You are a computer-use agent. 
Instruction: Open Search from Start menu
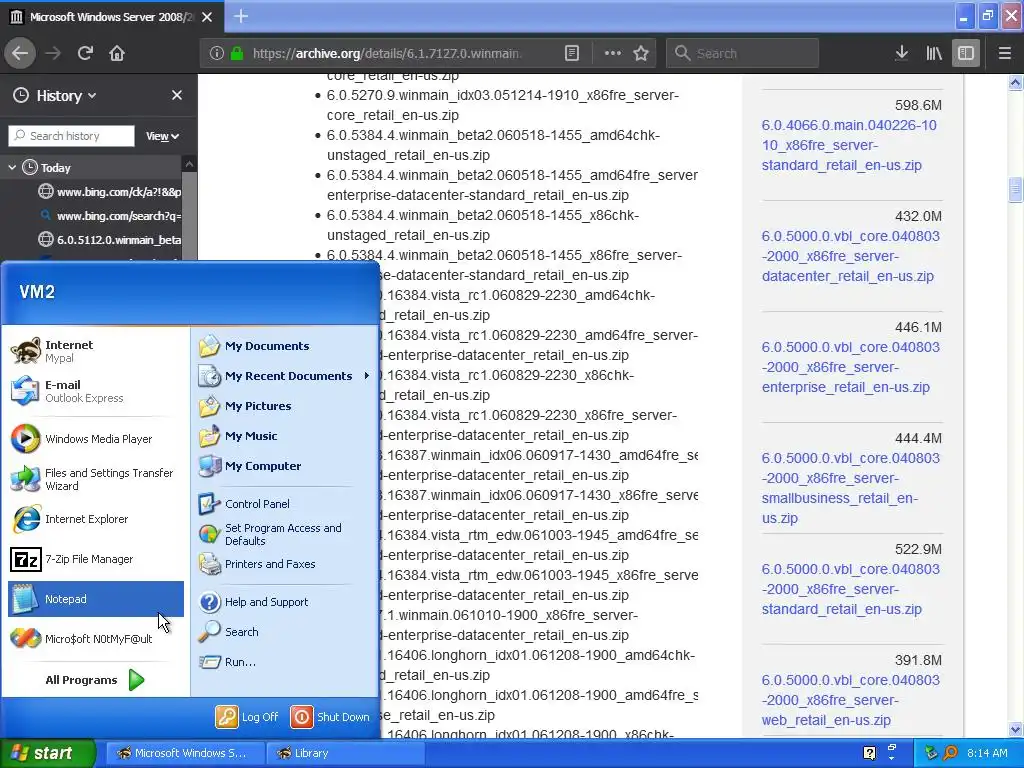click(x=284, y=632)
